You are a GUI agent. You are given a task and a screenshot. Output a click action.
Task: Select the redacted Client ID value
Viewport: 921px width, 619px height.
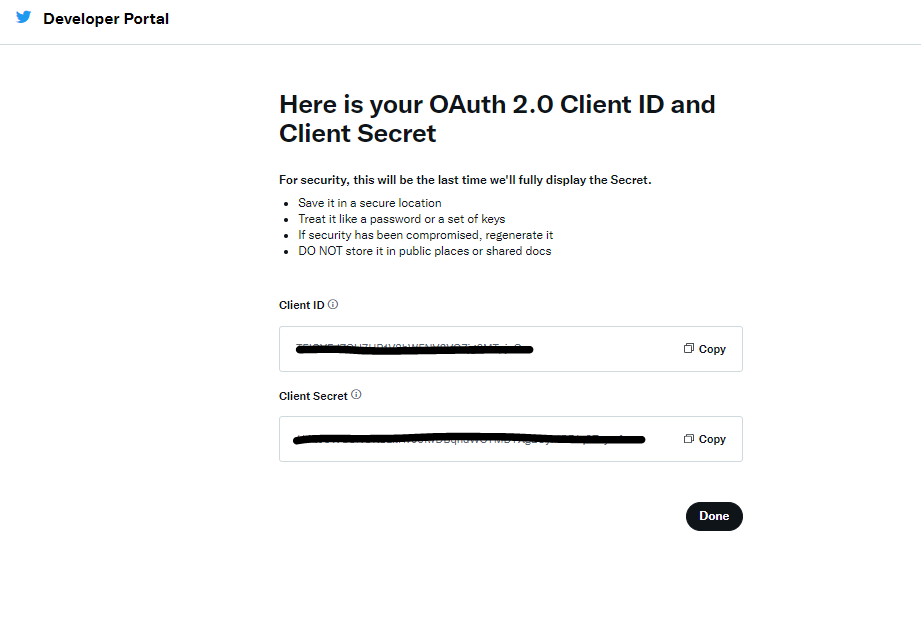click(x=414, y=349)
